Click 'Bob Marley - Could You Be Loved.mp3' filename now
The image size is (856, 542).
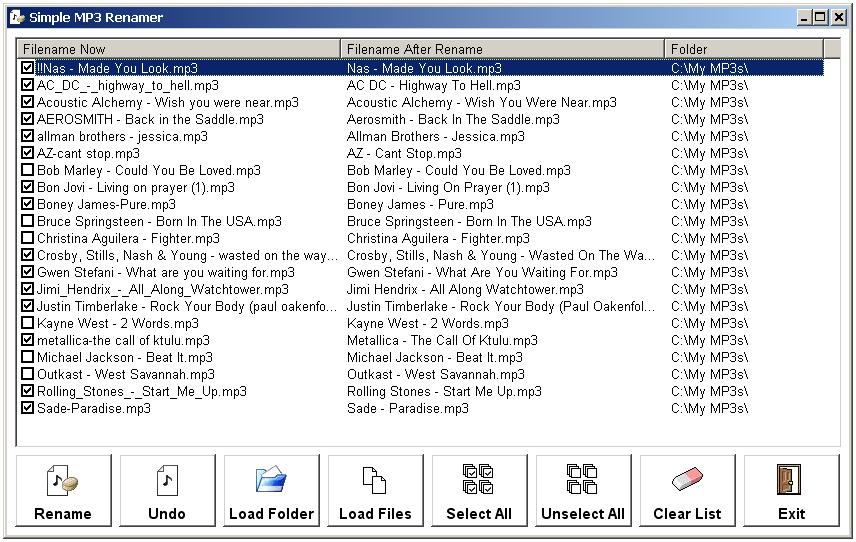(148, 170)
